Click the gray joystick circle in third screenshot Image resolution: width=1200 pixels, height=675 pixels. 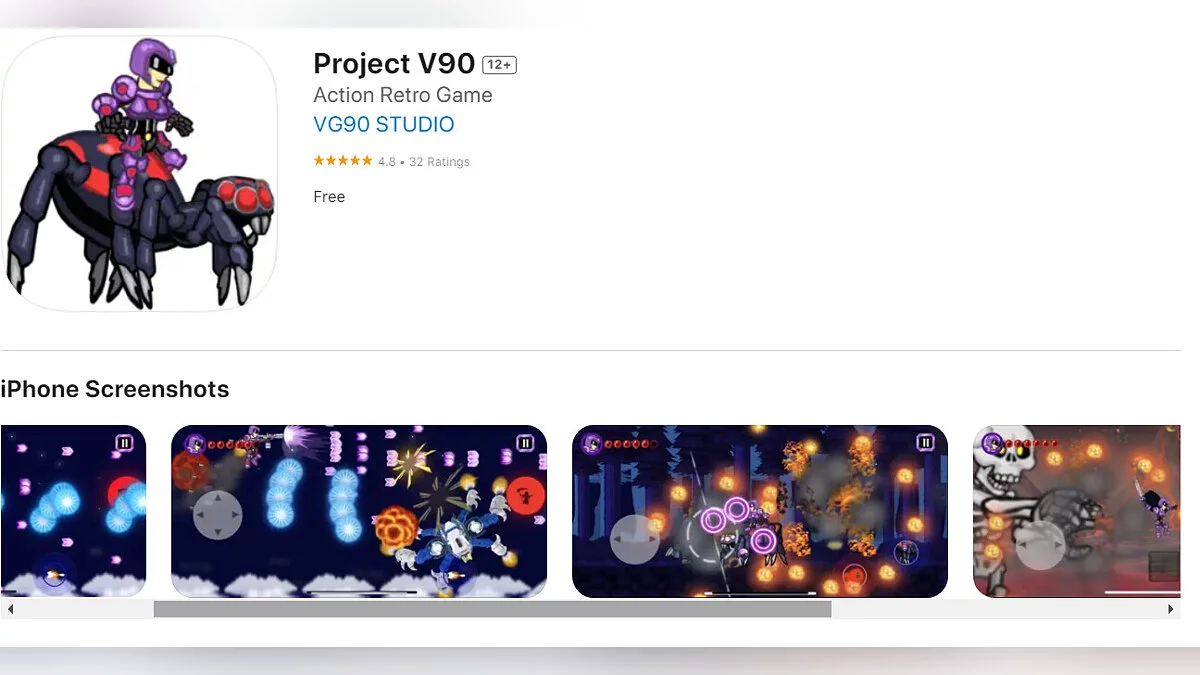pyautogui.click(x=635, y=539)
